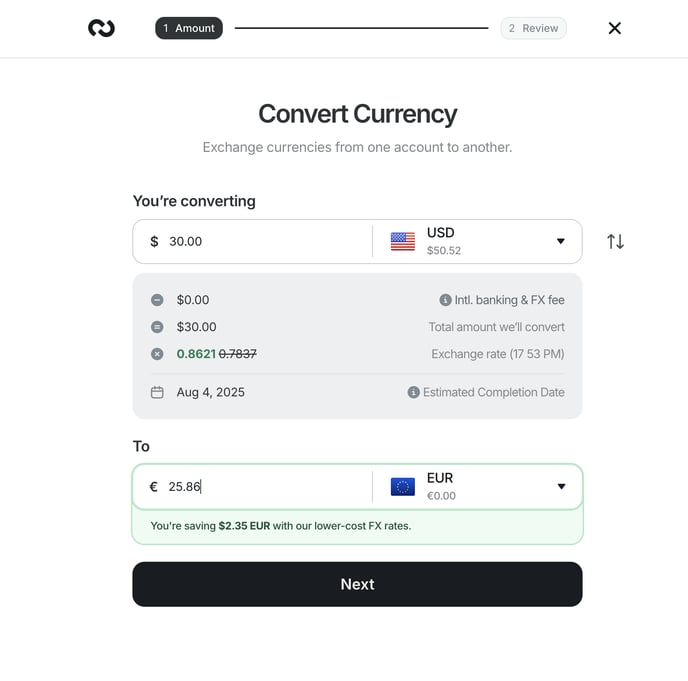Viewport: 688px width, 681px height.
Task: Go to step 1 Amount
Action: pos(189,28)
